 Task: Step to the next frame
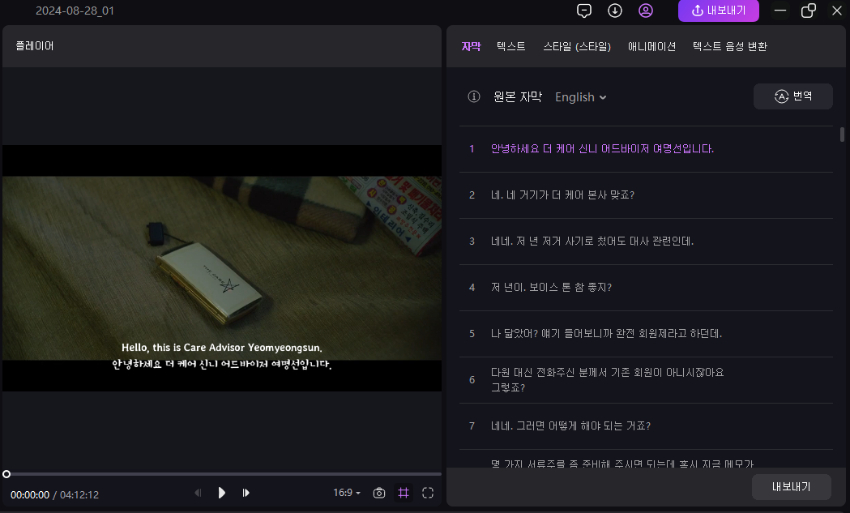coord(246,493)
